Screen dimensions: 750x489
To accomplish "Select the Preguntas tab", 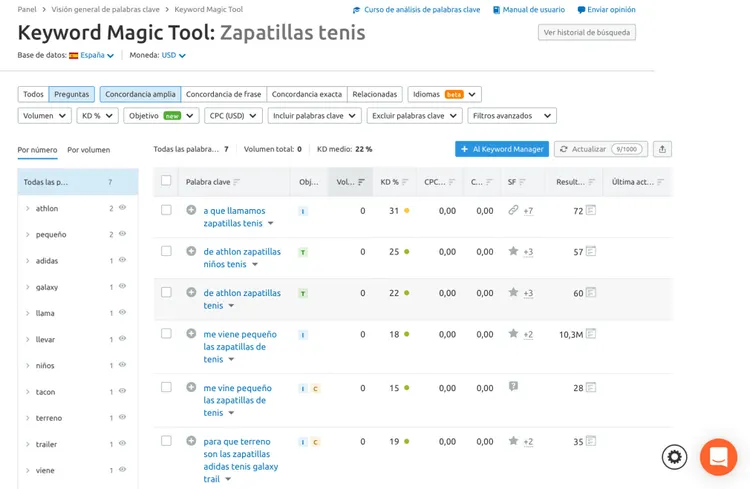I will click(71, 94).
